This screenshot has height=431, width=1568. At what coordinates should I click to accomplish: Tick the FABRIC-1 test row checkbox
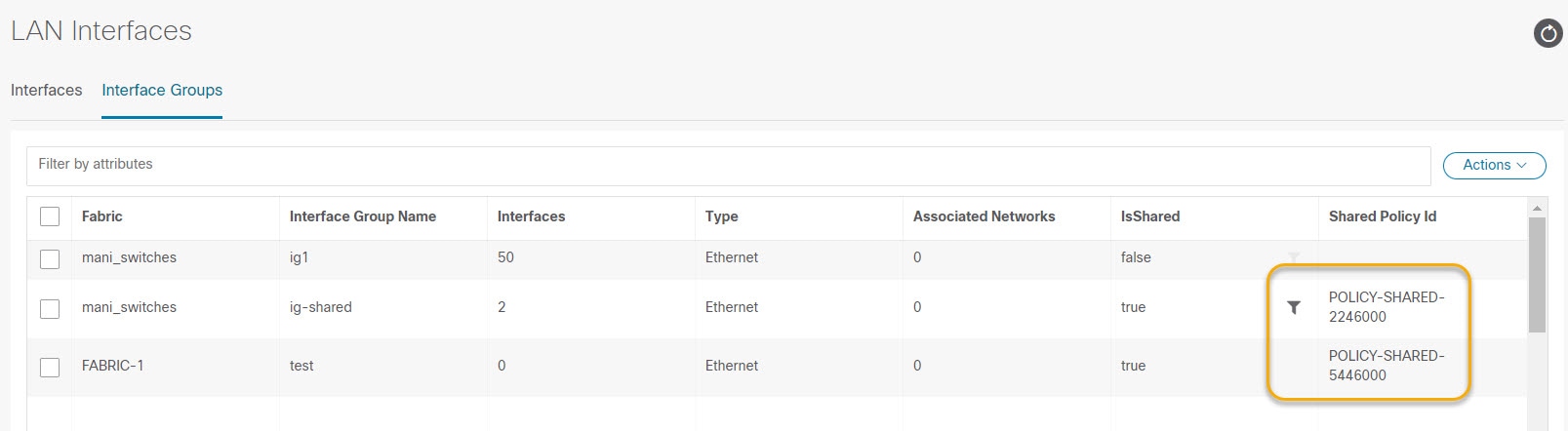click(x=50, y=367)
